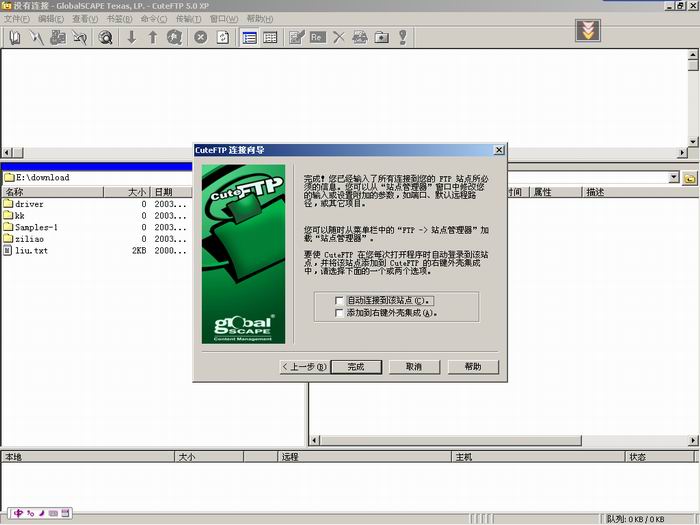This screenshot has height=525, width=700.
Task: Open the 书签(B) menu
Action: 119,19
